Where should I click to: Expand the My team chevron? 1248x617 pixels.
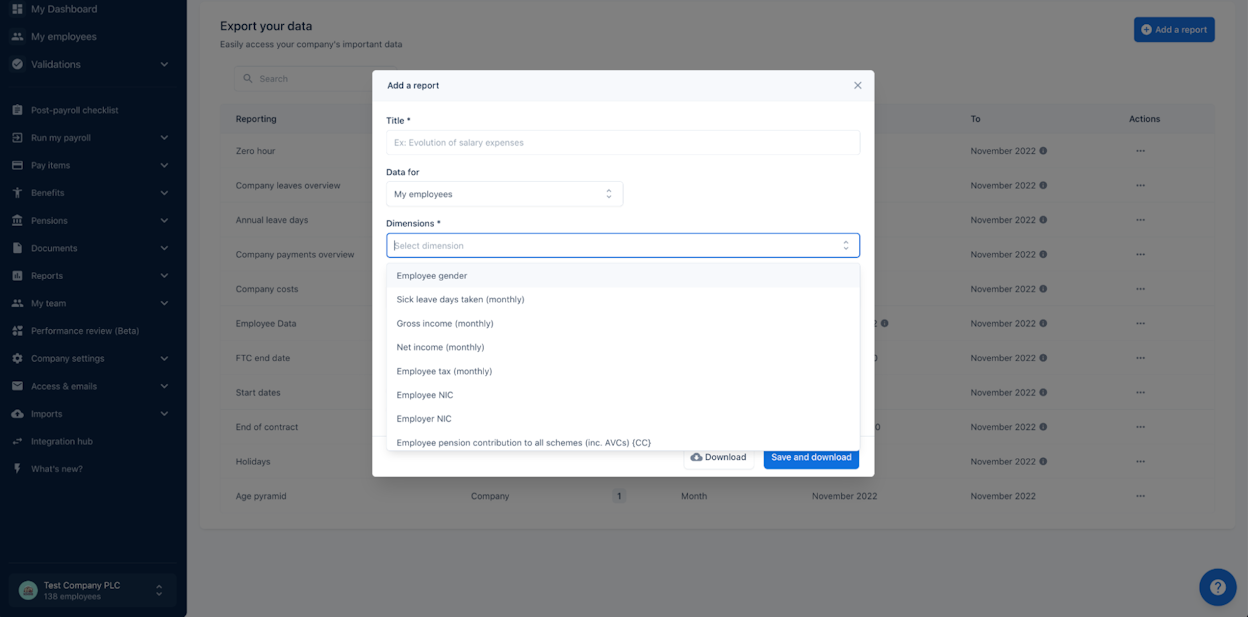(164, 303)
